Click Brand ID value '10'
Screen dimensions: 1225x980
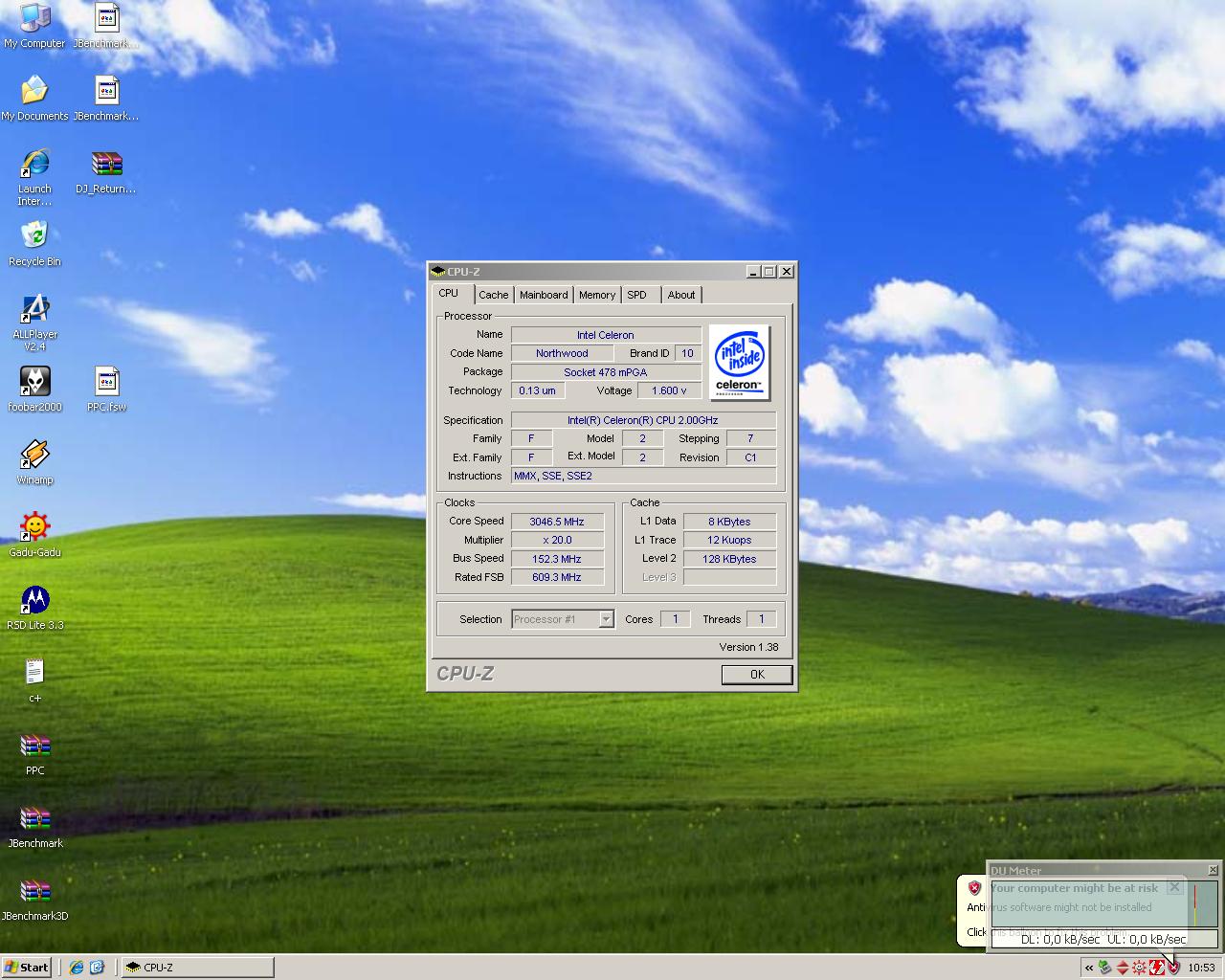(687, 353)
